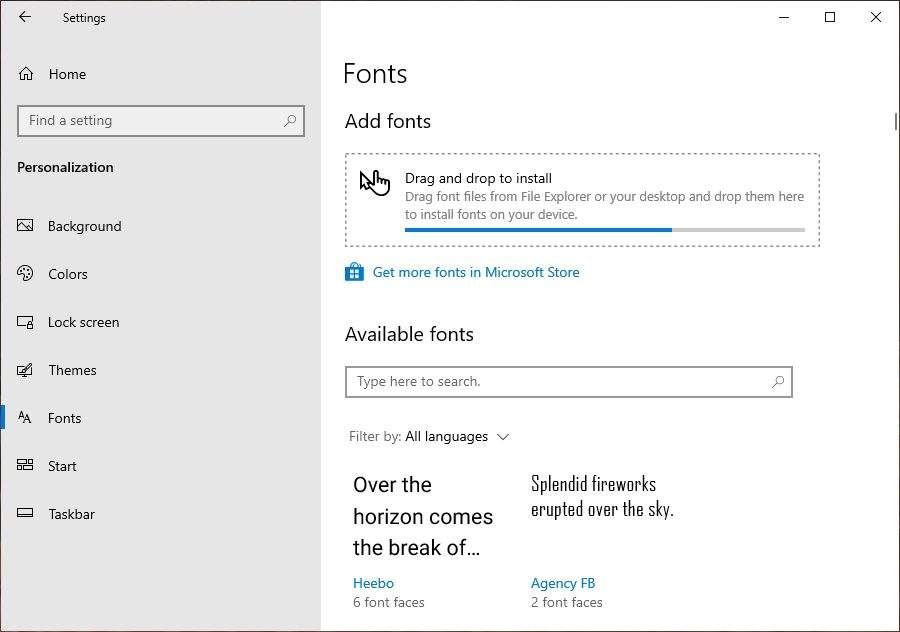Select the Colors palette icon
This screenshot has width=900, height=632.
(24, 274)
